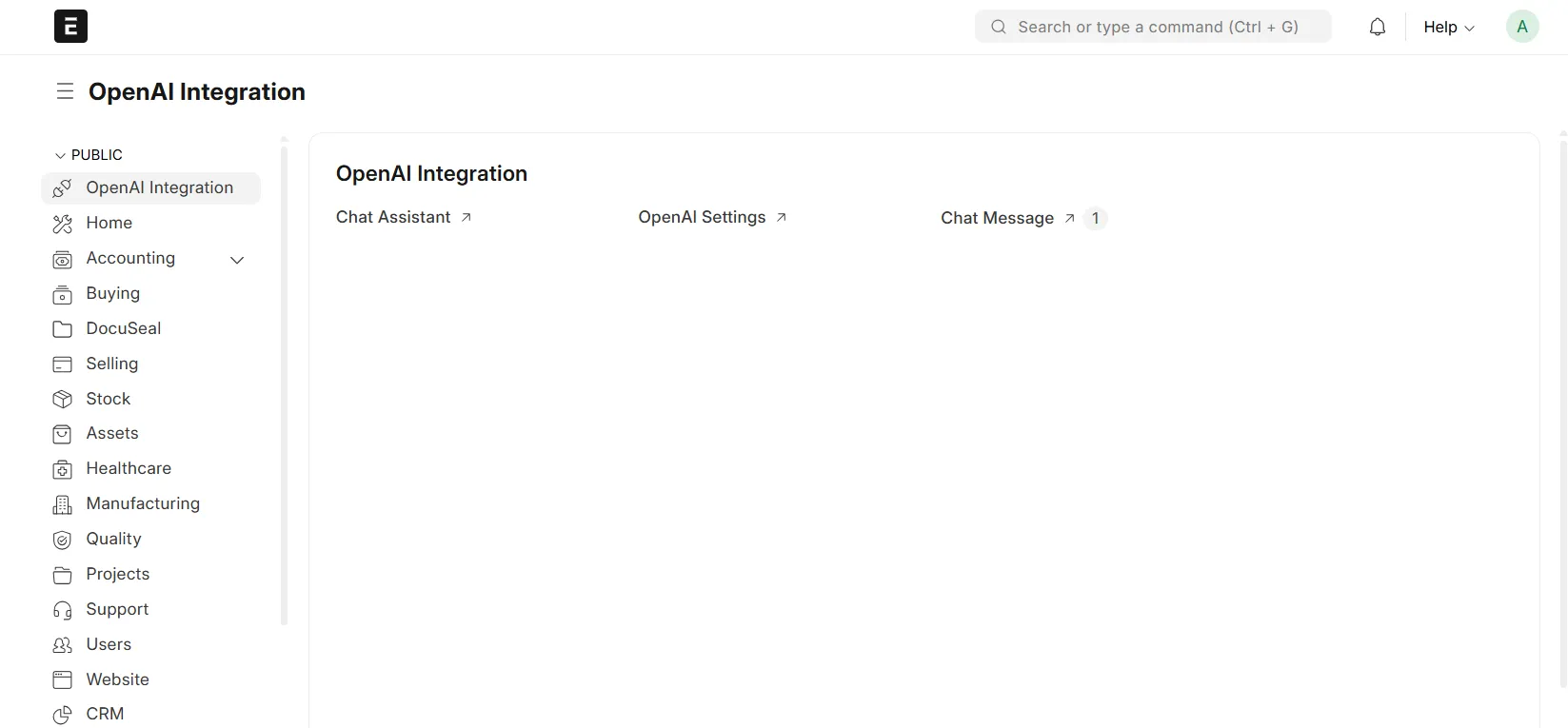
Task: Click the 'OpenAI Integration' card heading
Action: 431,173
